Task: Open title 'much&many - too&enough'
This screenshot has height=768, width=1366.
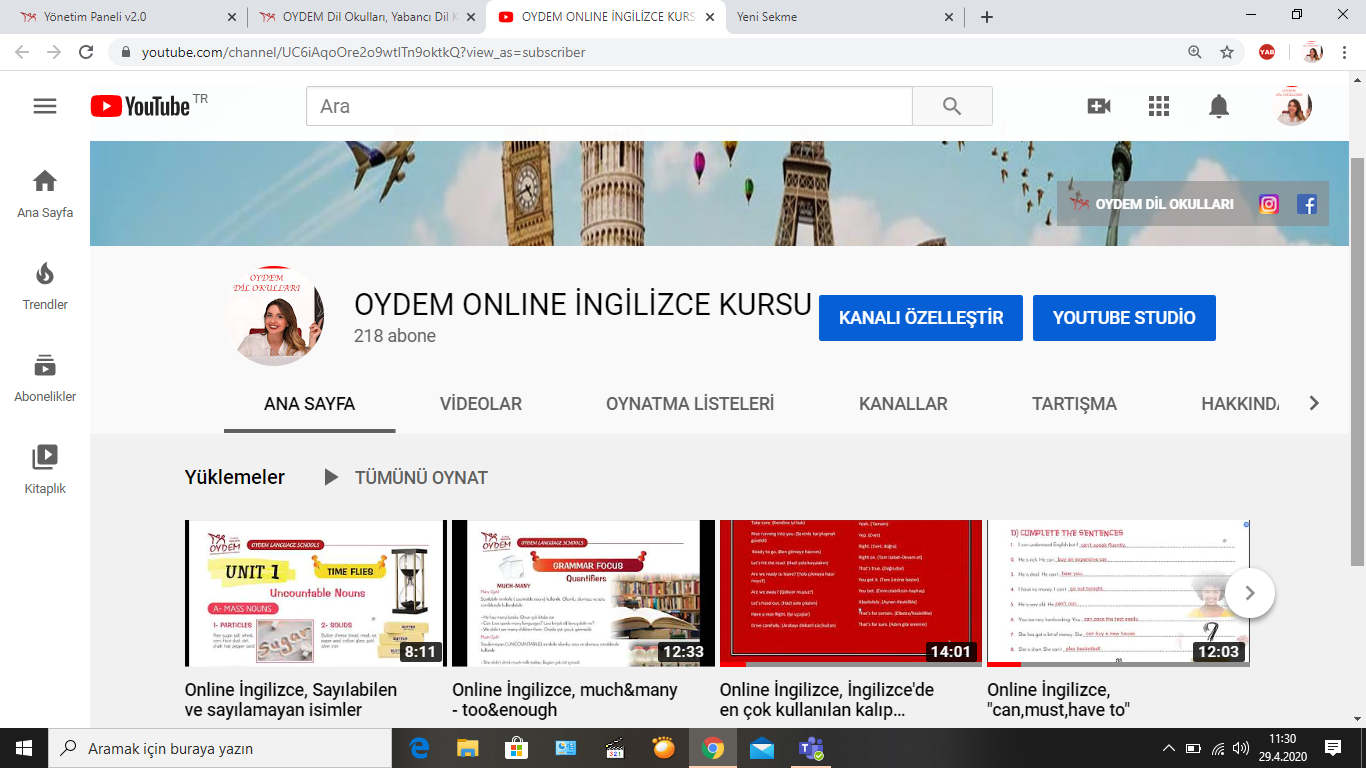Action: coord(565,700)
